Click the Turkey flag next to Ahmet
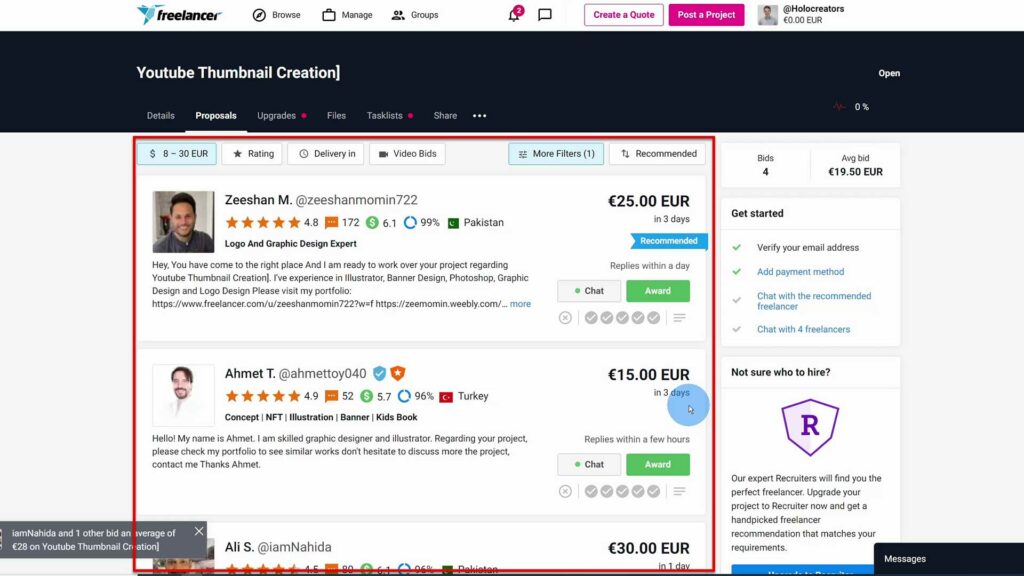 [446, 397]
